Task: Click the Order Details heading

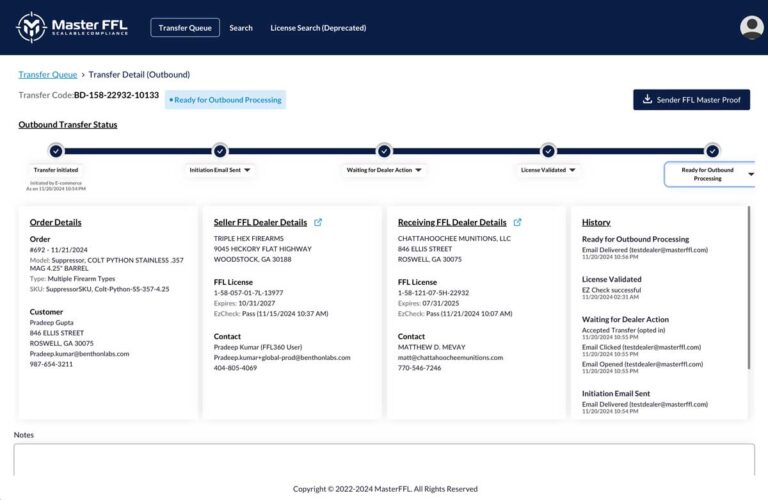Action: click(55, 222)
